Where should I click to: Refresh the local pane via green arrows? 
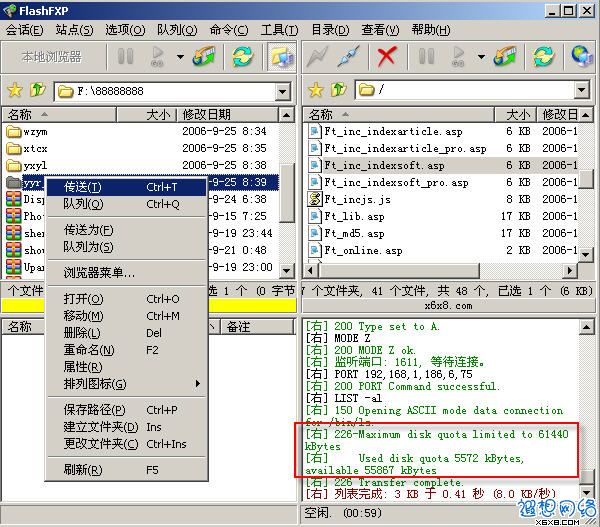tap(243, 57)
